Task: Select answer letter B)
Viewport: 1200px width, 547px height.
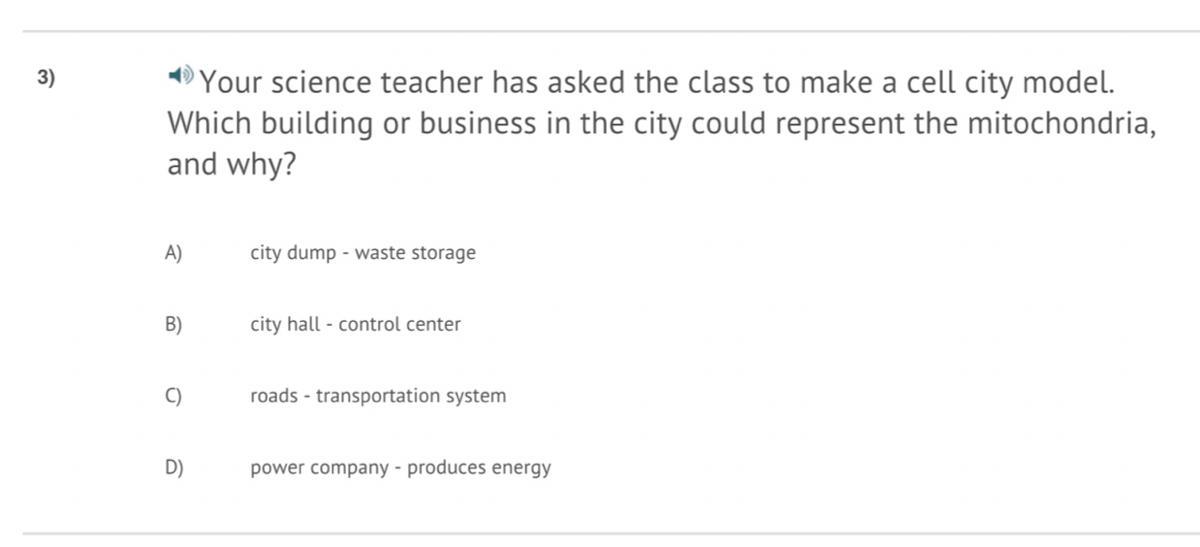Action: pos(173,325)
